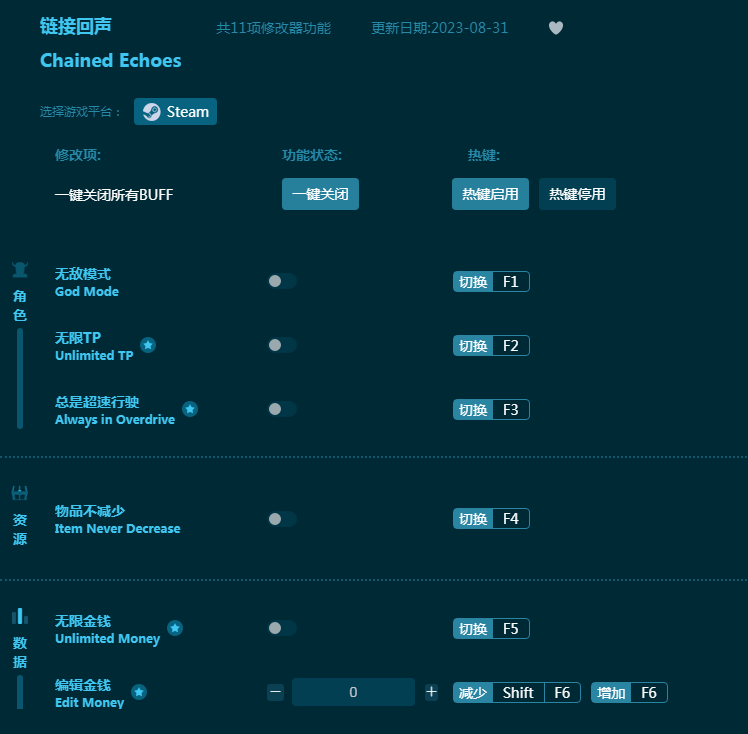Click the Unlimited Money F5 hotkey button
The image size is (748, 734).
[491, 629]
